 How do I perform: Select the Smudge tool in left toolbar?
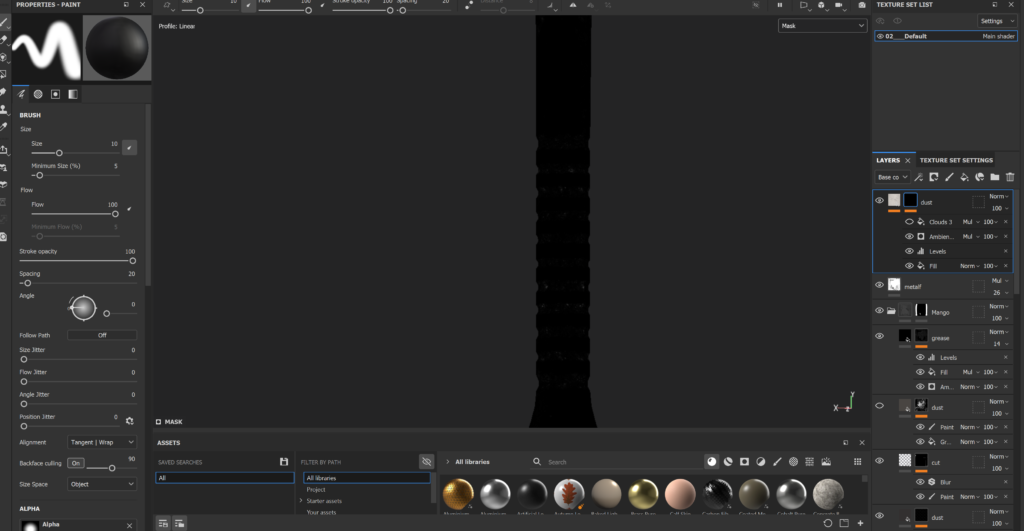(4, 92)
